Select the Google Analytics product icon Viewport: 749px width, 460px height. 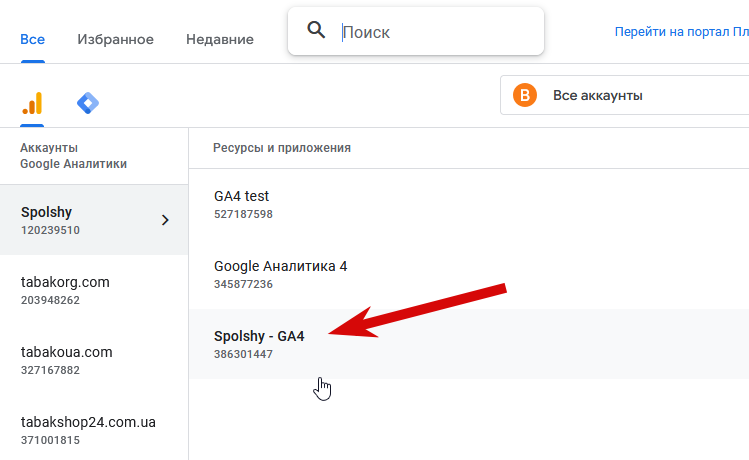32,102
